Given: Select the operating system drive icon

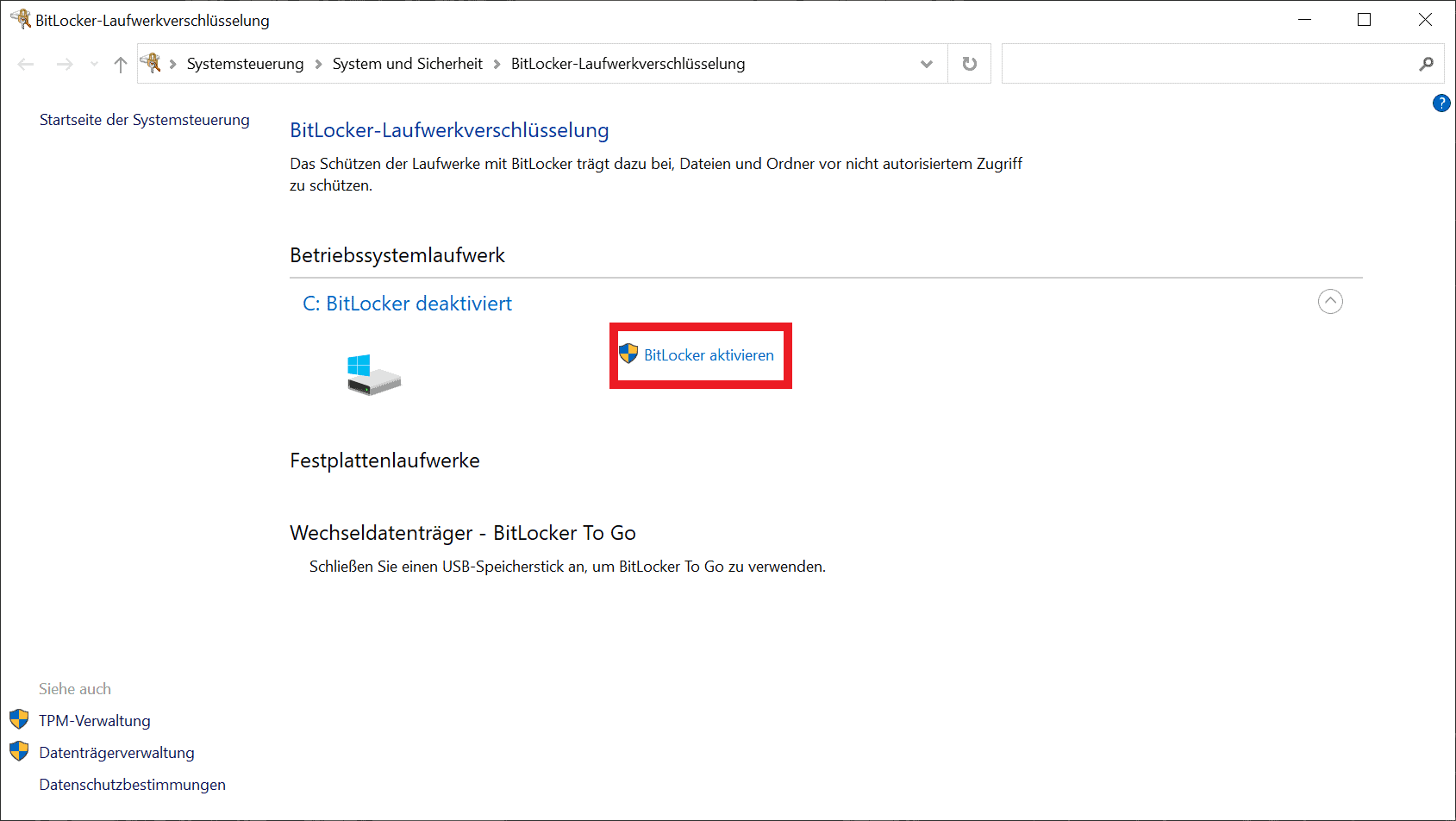Looking at the screenshot, I should 372,373.
